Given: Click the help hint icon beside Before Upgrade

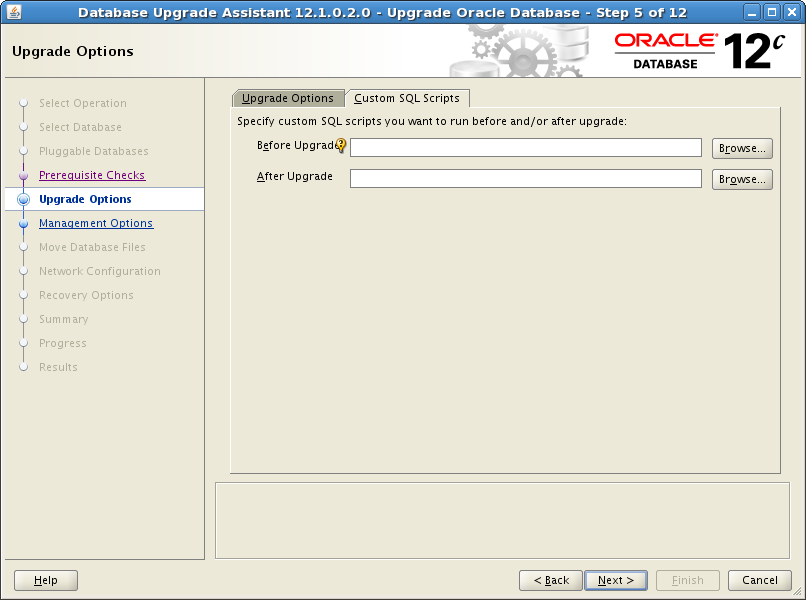Looking at the screenshot, I should [x=341, y=146].
